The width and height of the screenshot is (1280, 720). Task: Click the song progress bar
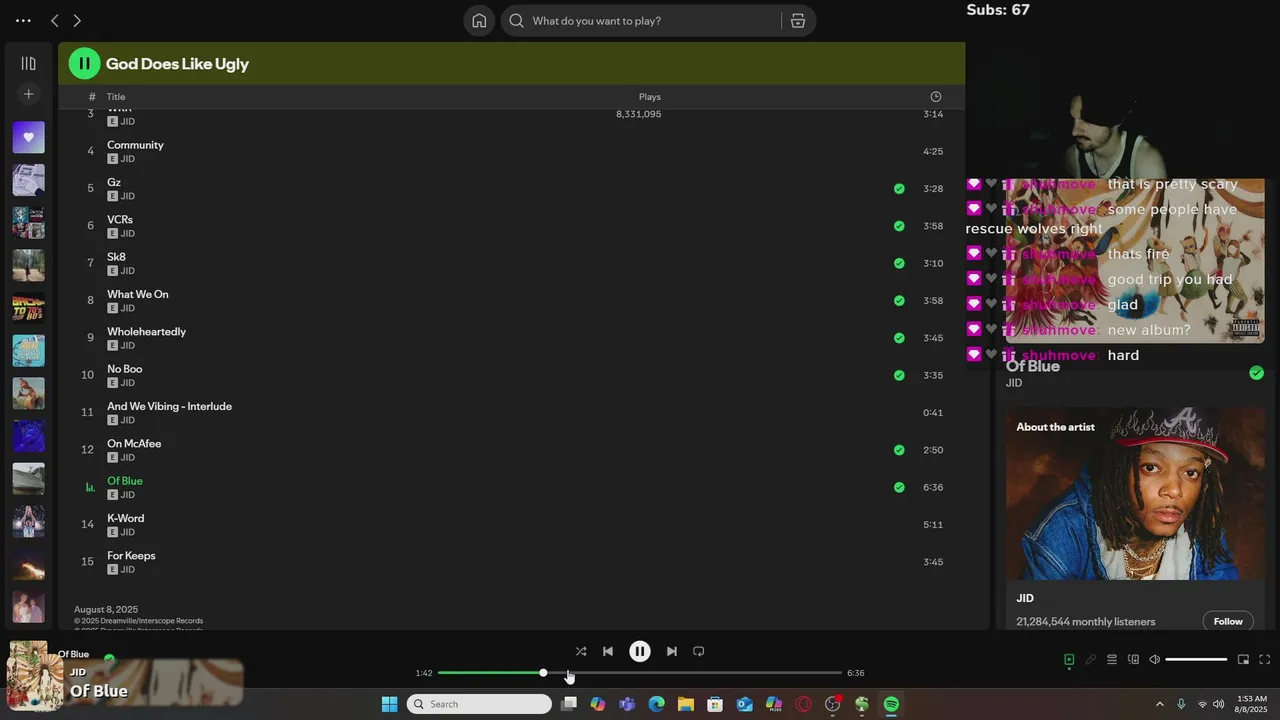(x=640, y=673)
